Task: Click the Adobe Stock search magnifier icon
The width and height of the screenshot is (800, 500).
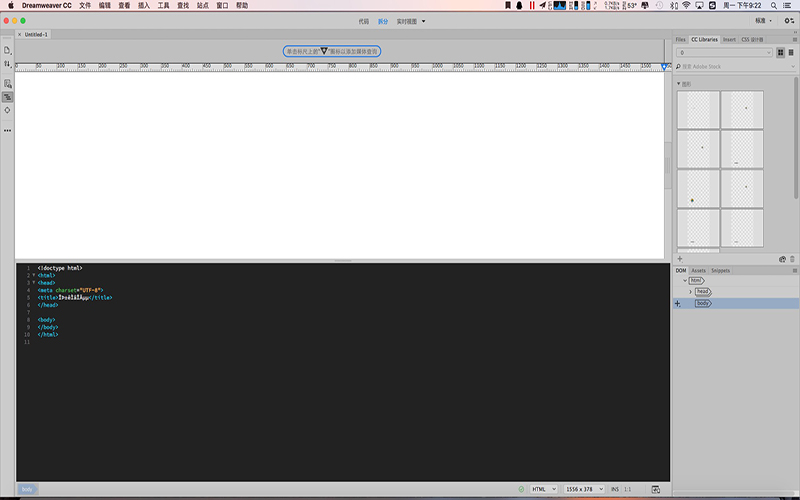Action: point(678,66)
